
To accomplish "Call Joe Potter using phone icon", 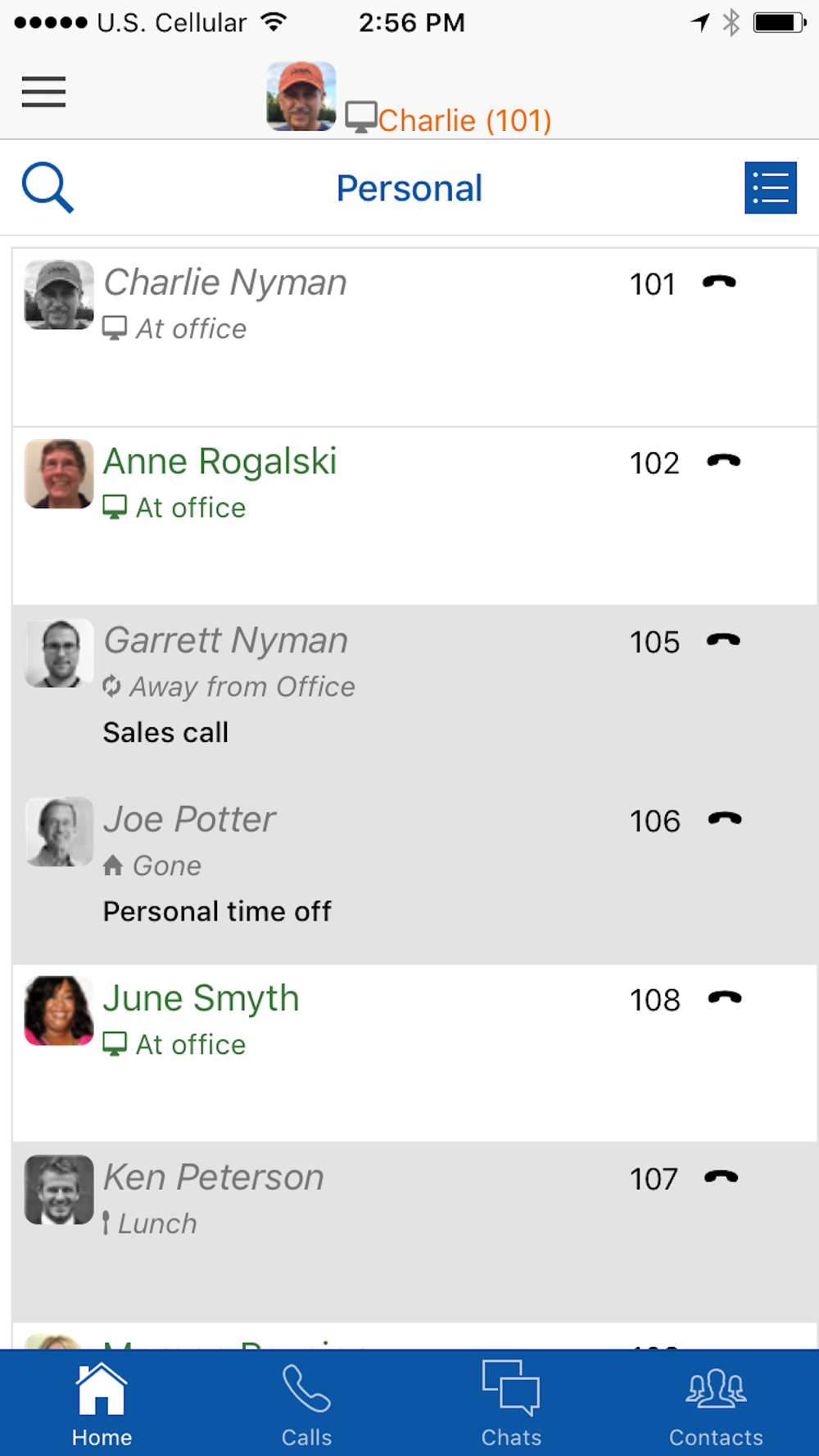I will pos(724,819).
